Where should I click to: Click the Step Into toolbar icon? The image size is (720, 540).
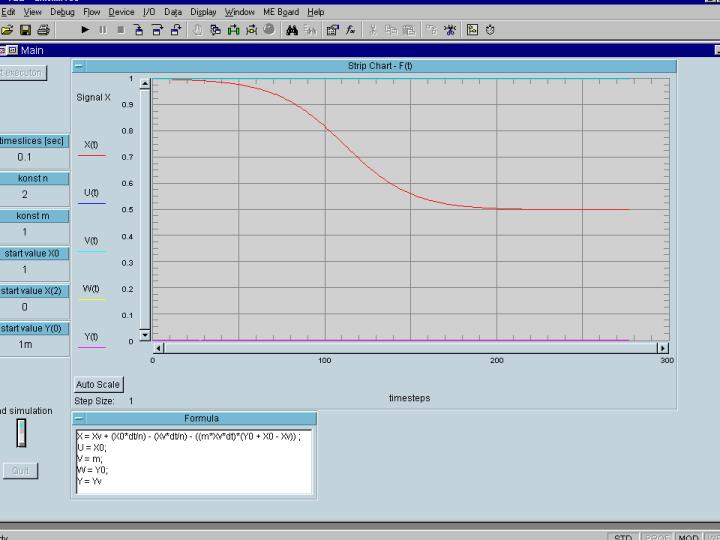[139, 30]
